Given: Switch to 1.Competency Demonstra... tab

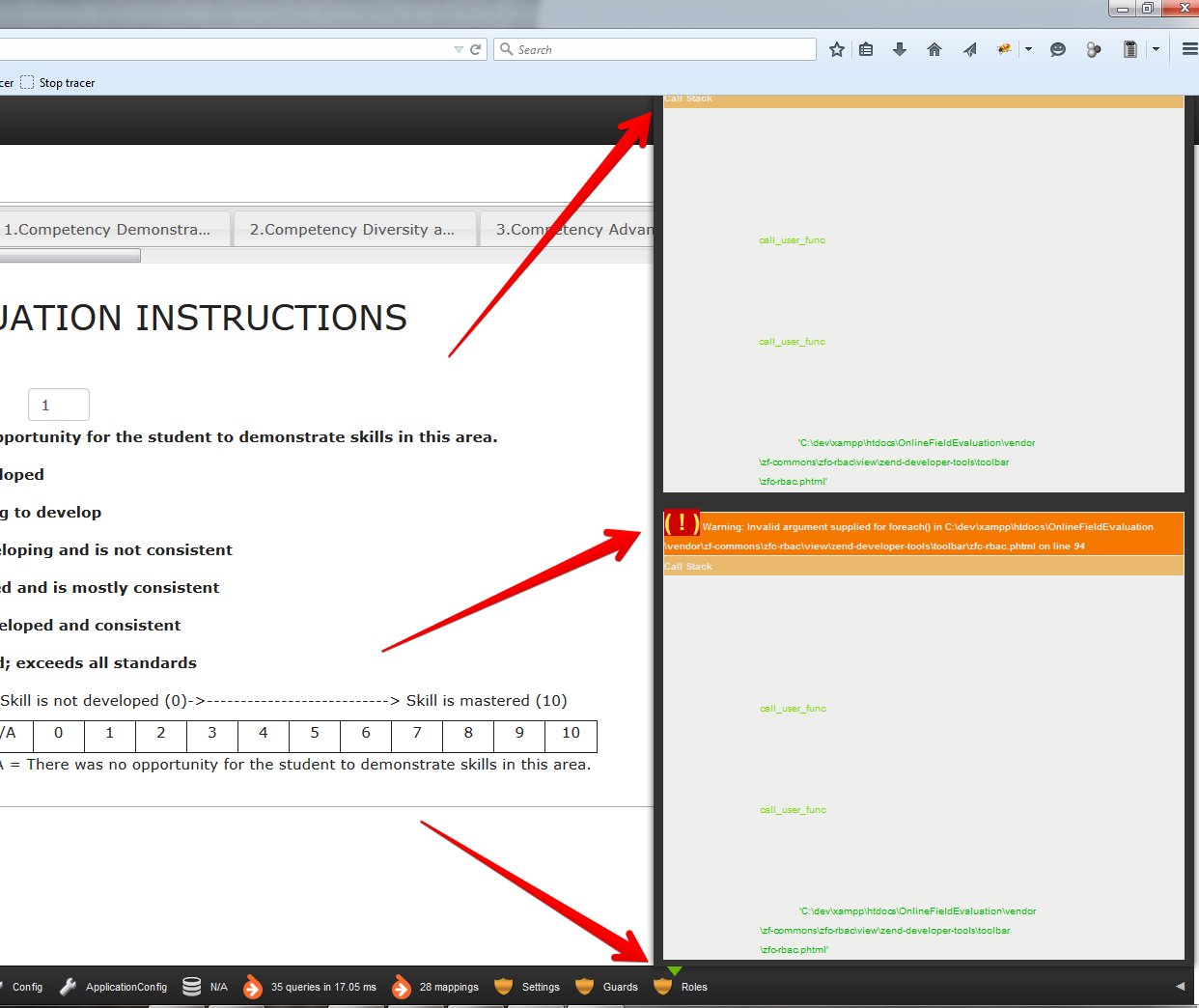Looking at the screenshot, I should coord(115,229).
